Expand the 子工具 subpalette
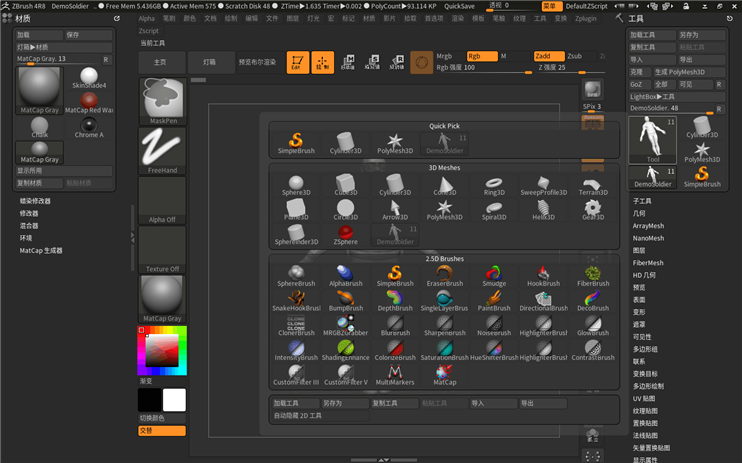 (642, 201)
